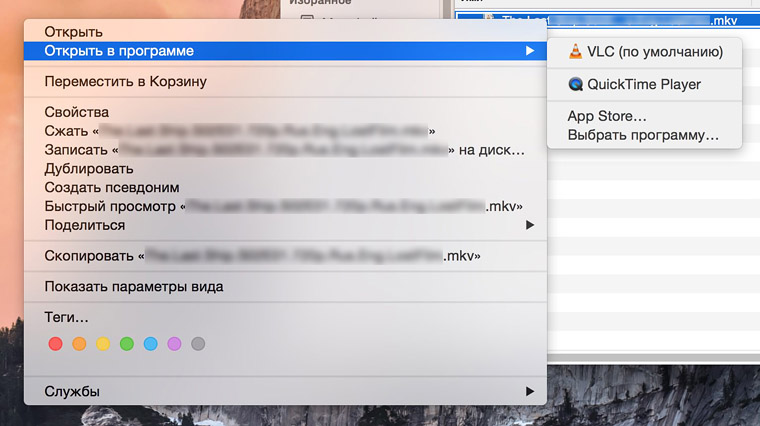760x426 pixels.
Task: Open the Службы submenu
Action: click(x=285, y=391)
